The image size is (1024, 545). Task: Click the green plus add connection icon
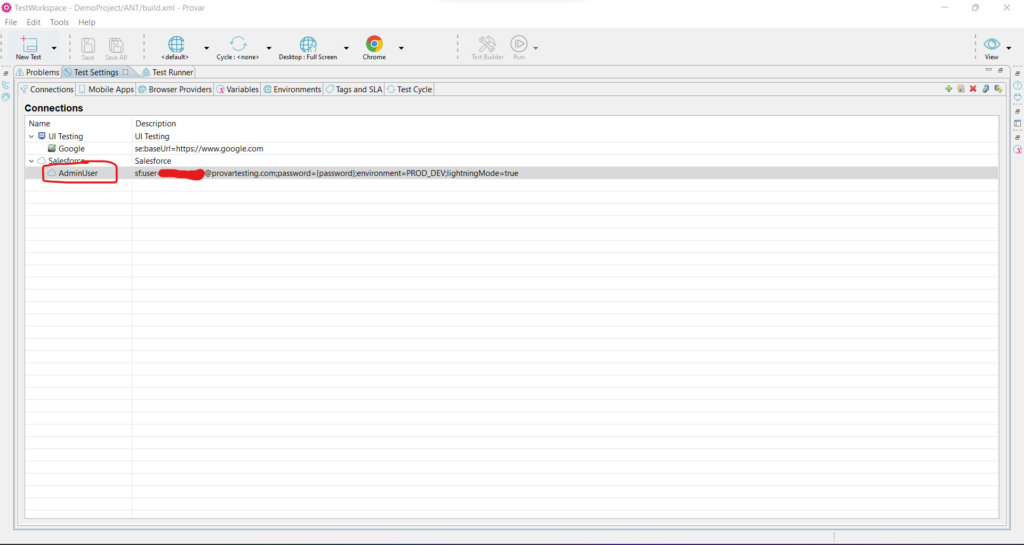click(x=948, y=89)
